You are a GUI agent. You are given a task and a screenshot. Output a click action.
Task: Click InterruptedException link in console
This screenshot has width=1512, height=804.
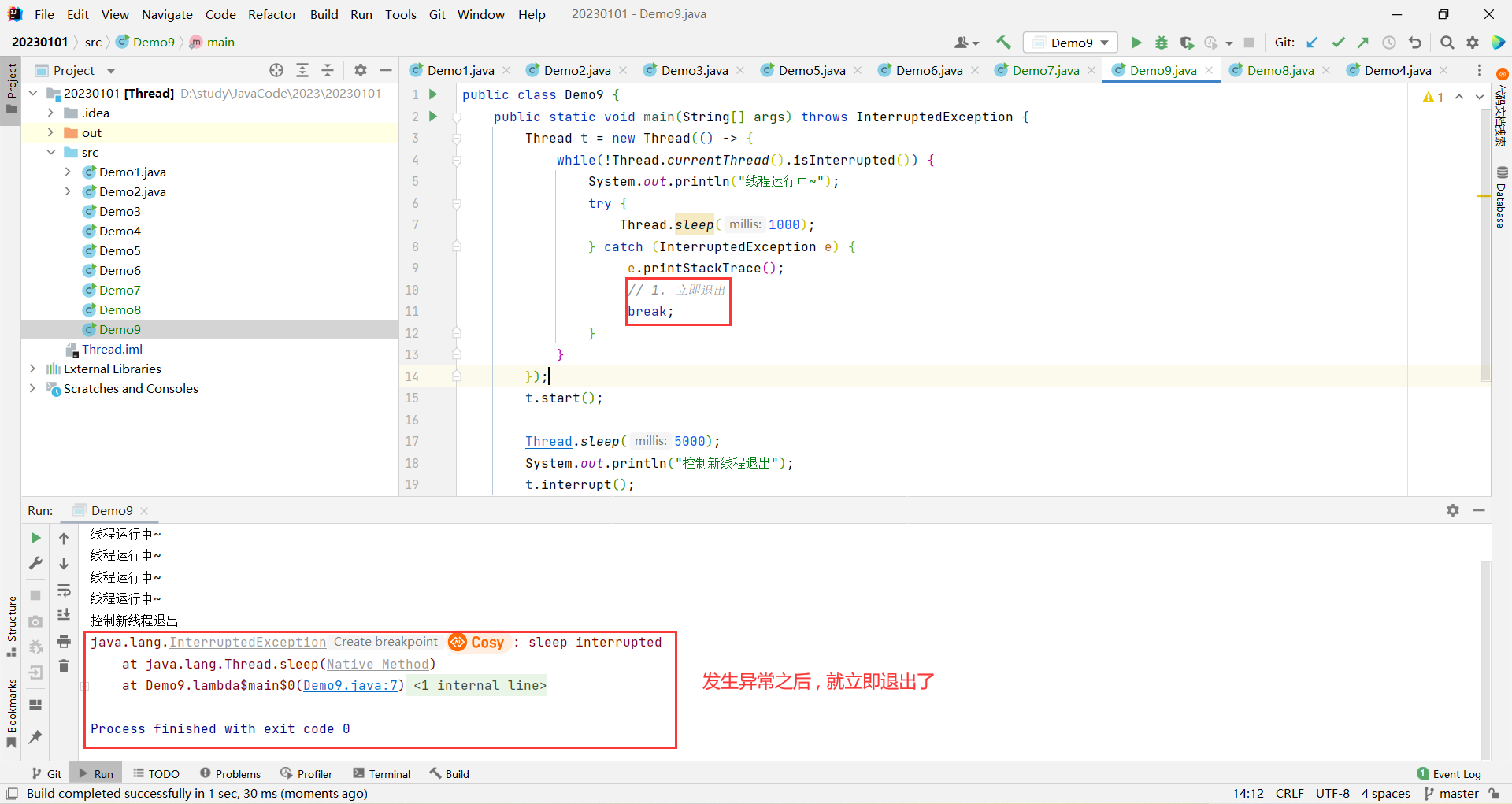248,643
